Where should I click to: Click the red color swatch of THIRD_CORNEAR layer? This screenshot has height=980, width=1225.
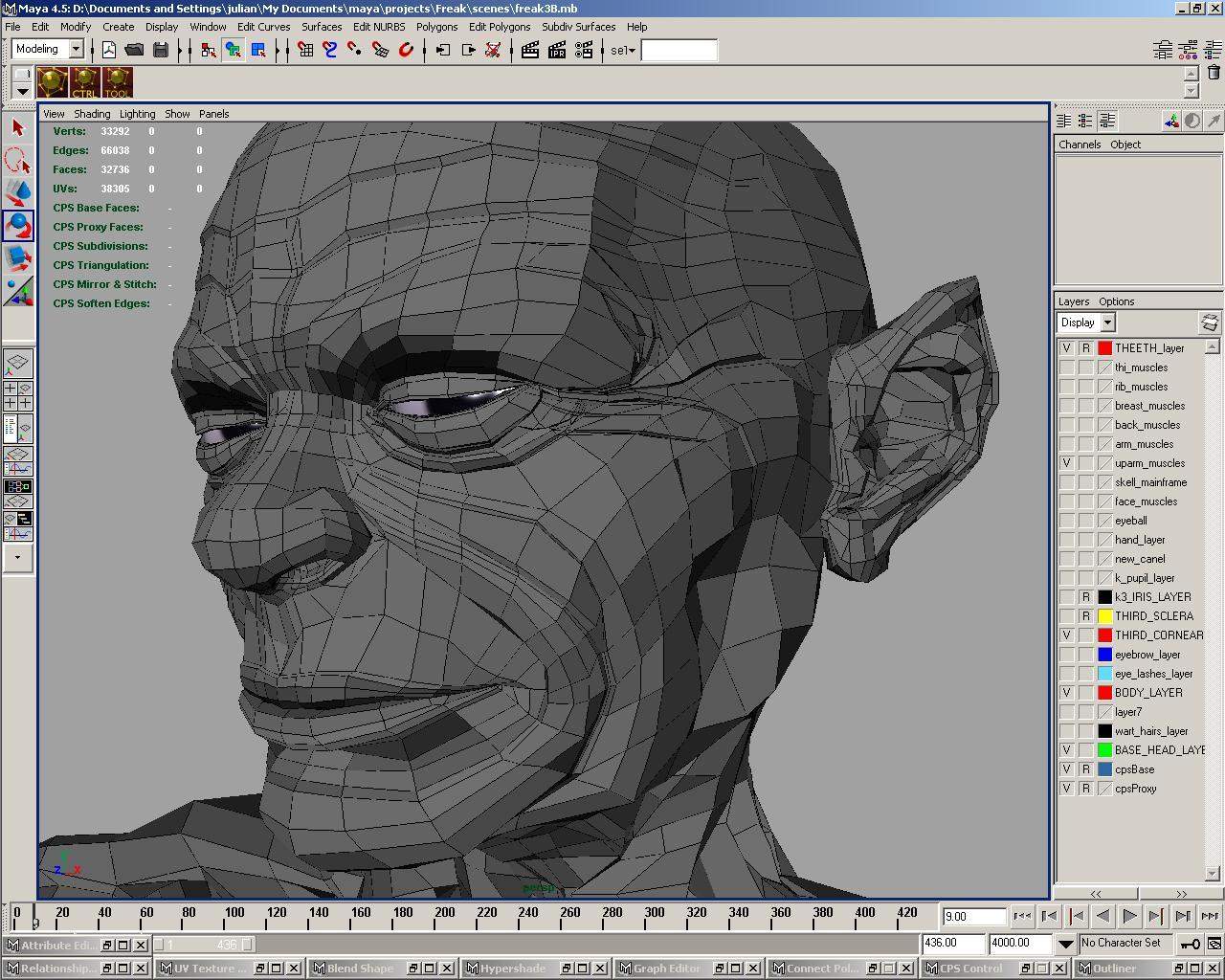(x=1104, y=635)
